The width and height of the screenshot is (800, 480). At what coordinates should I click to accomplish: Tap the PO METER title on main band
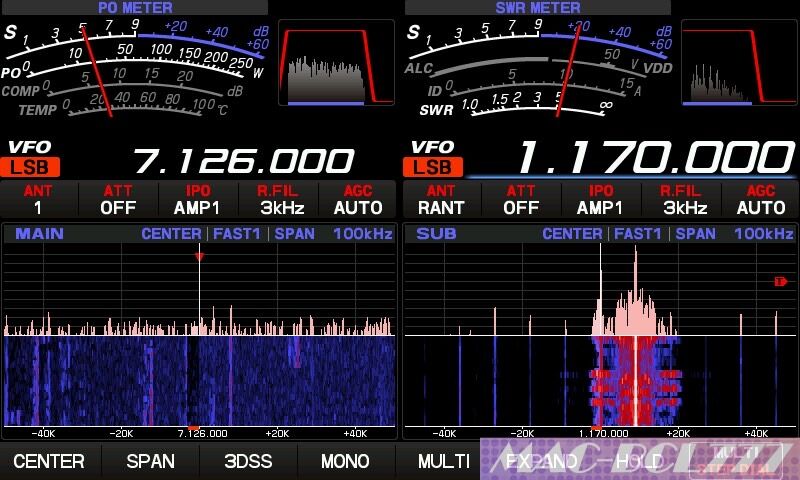click(135, 7)
